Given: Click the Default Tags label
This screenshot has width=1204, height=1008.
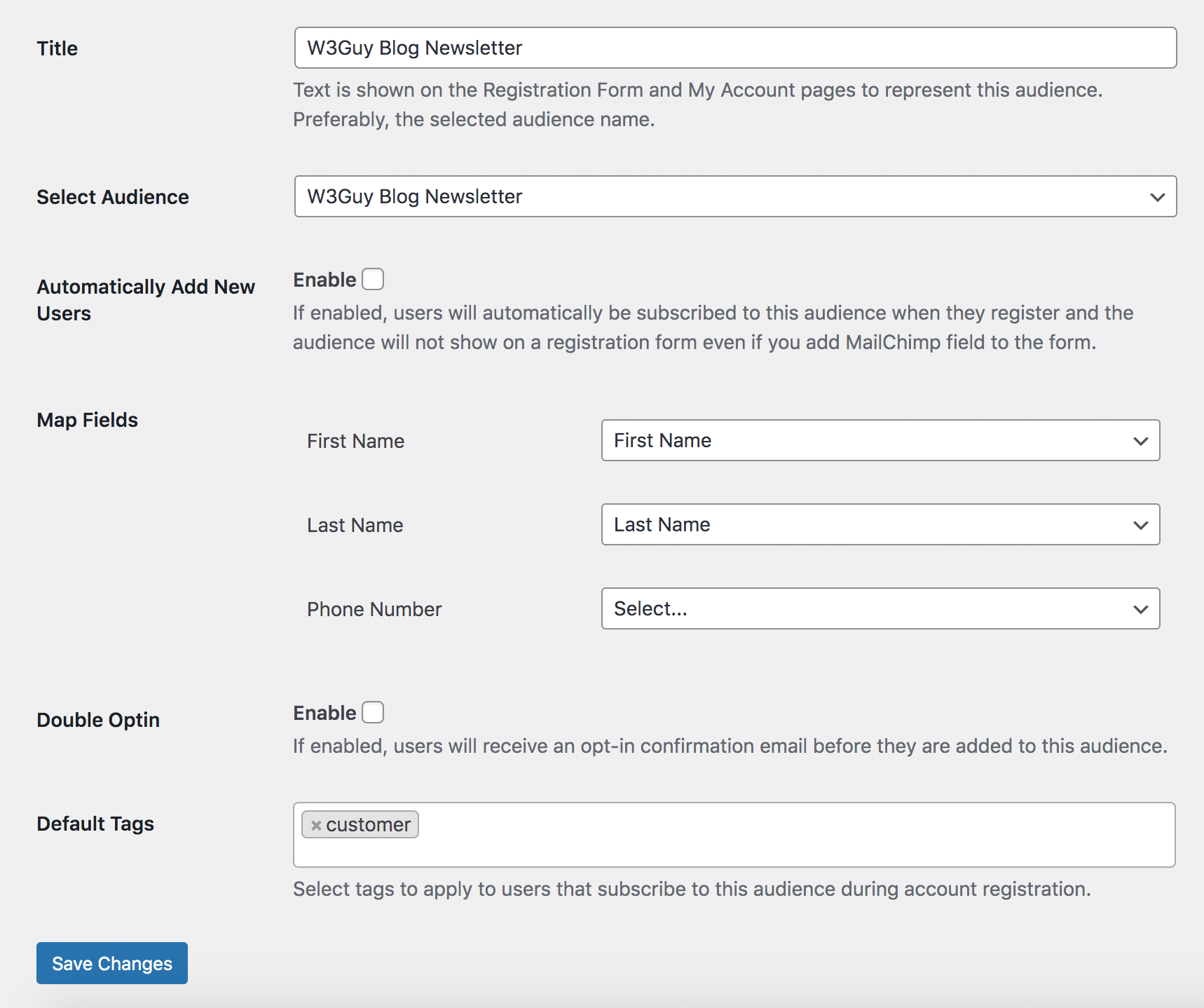Looking at the screenshot, I should [95, 824].
